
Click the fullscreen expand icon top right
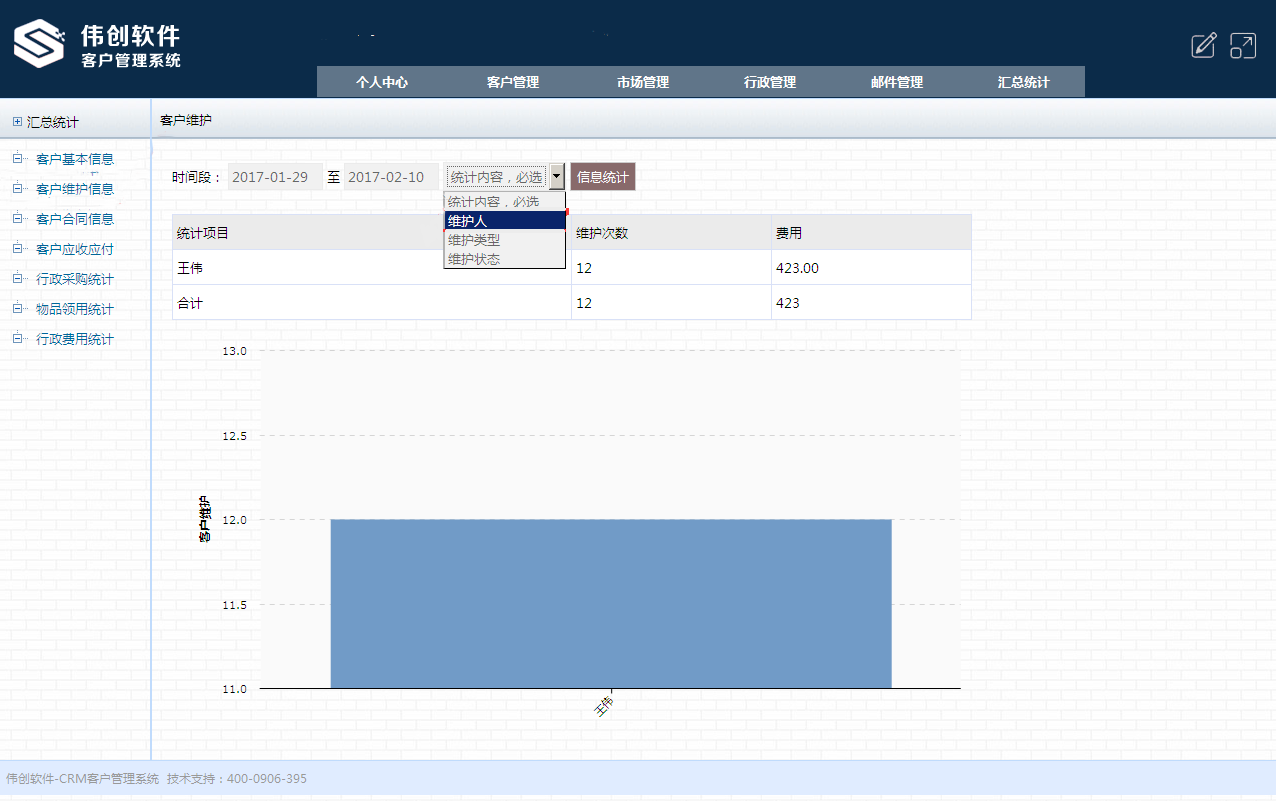coord(1241,45)
